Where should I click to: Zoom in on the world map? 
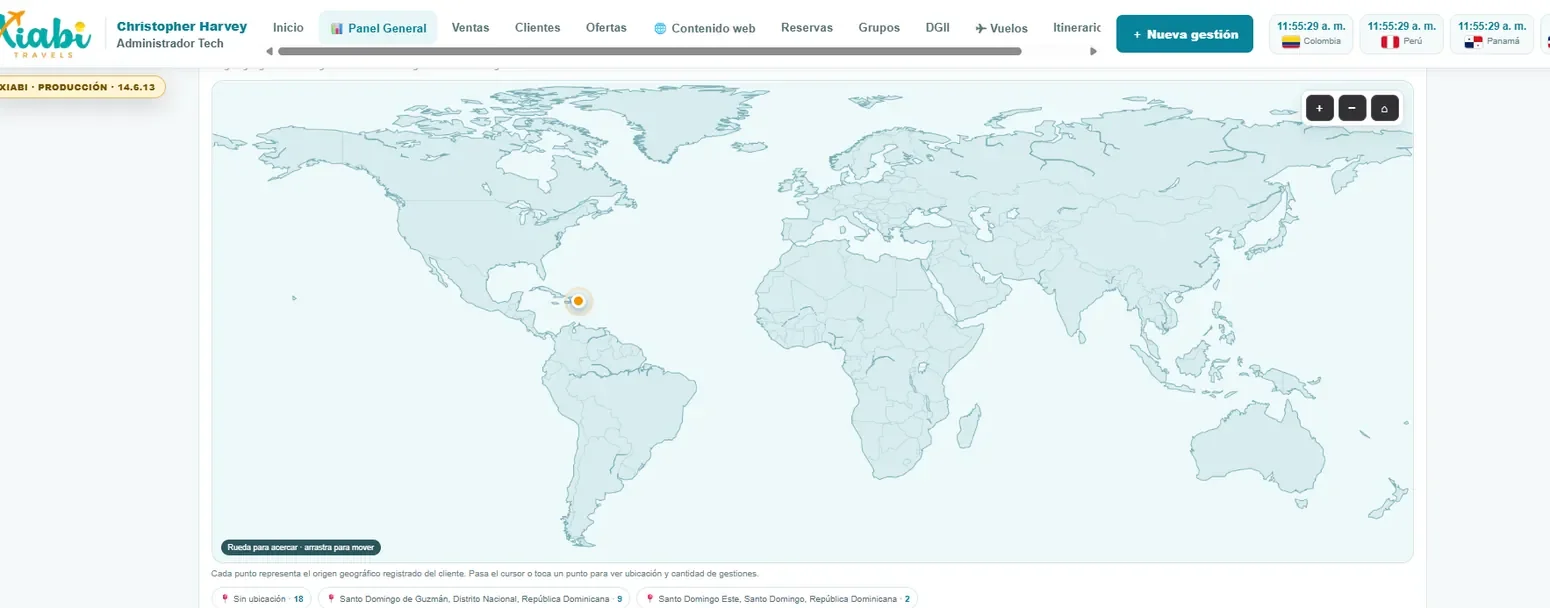(x=1319, y=107)
